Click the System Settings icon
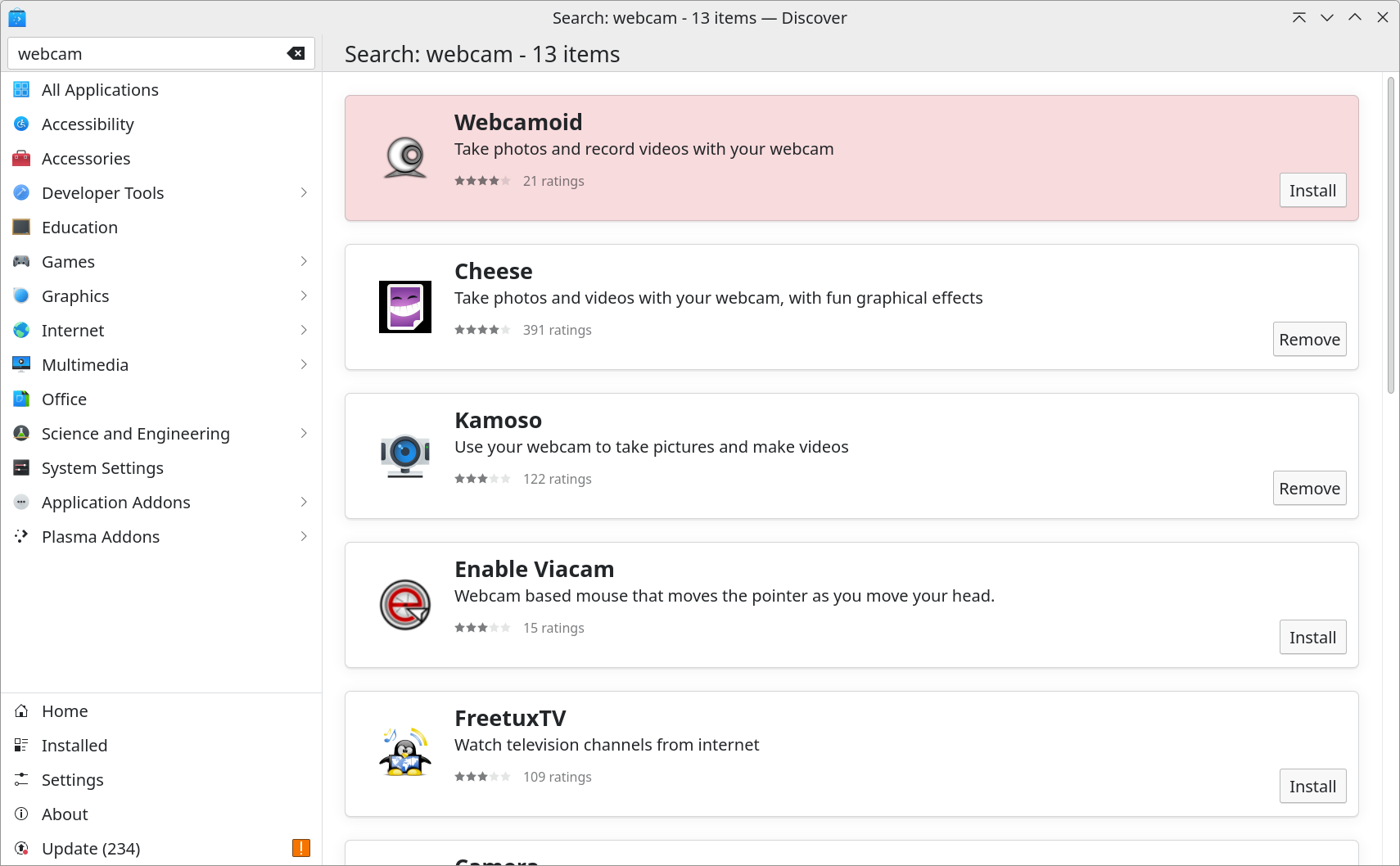 coord(21,467)
